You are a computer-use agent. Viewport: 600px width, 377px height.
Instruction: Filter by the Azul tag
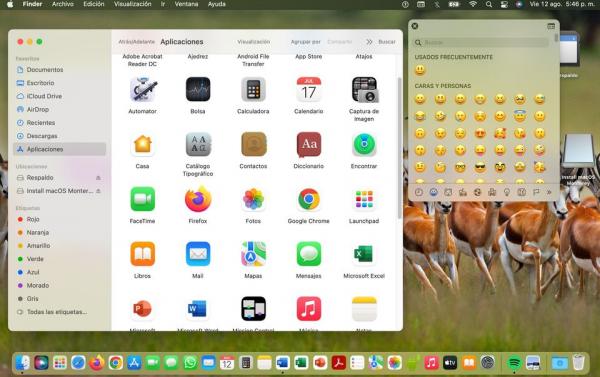pos(59,272)
